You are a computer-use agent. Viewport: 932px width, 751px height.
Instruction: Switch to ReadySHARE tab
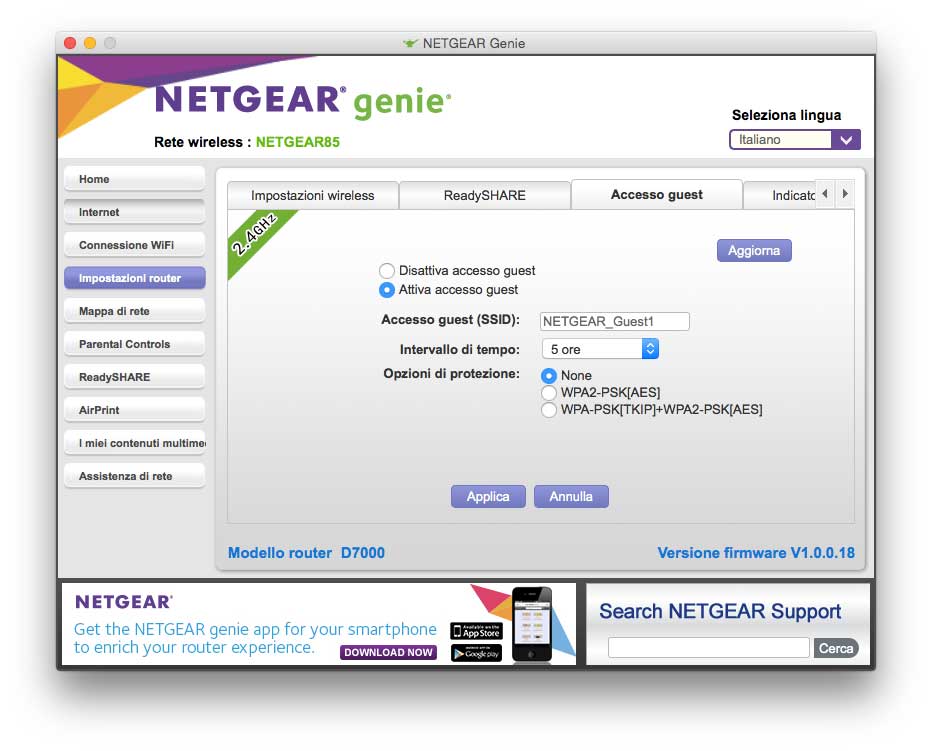coord(484,196)
